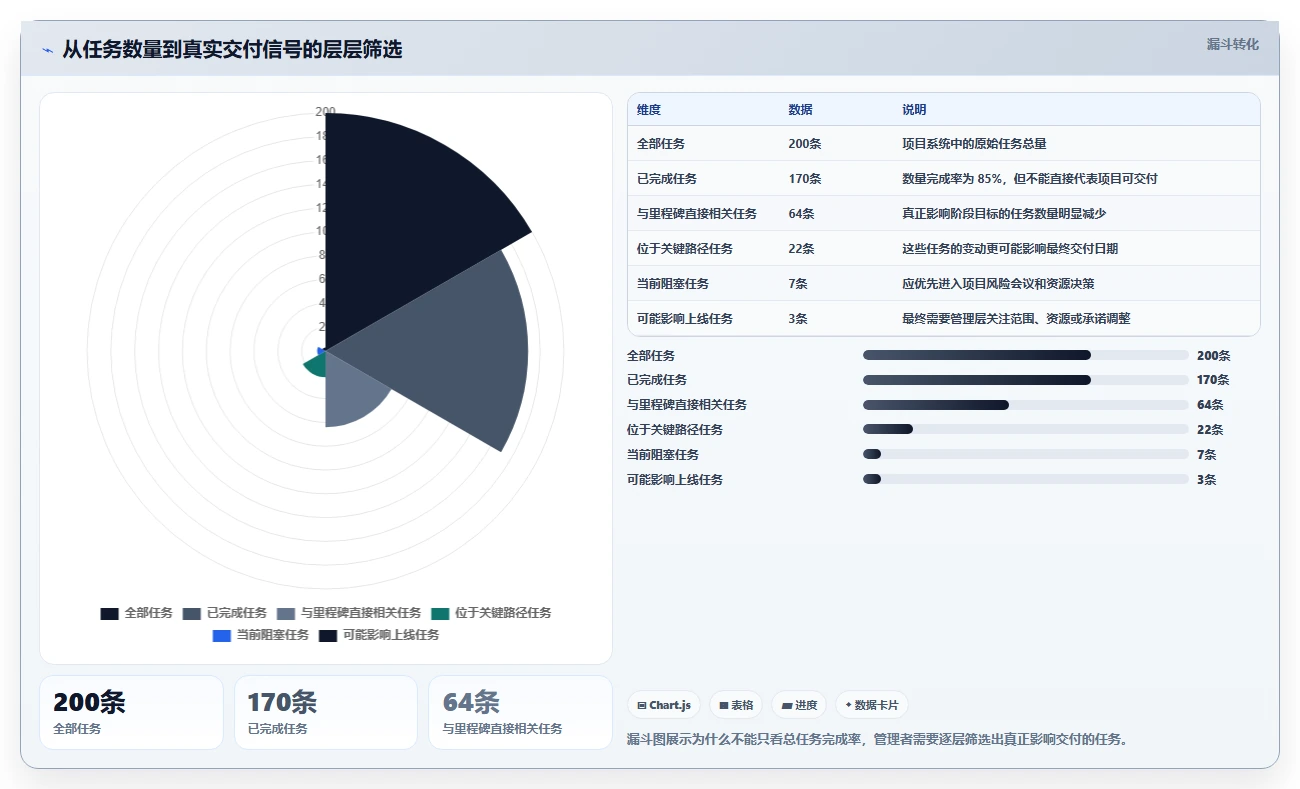Click the description 数量完成率为 85%，但不能直接代表项目可交付
The width and height of the screenshot is (1300, 789).
(x=1030, y=179)
